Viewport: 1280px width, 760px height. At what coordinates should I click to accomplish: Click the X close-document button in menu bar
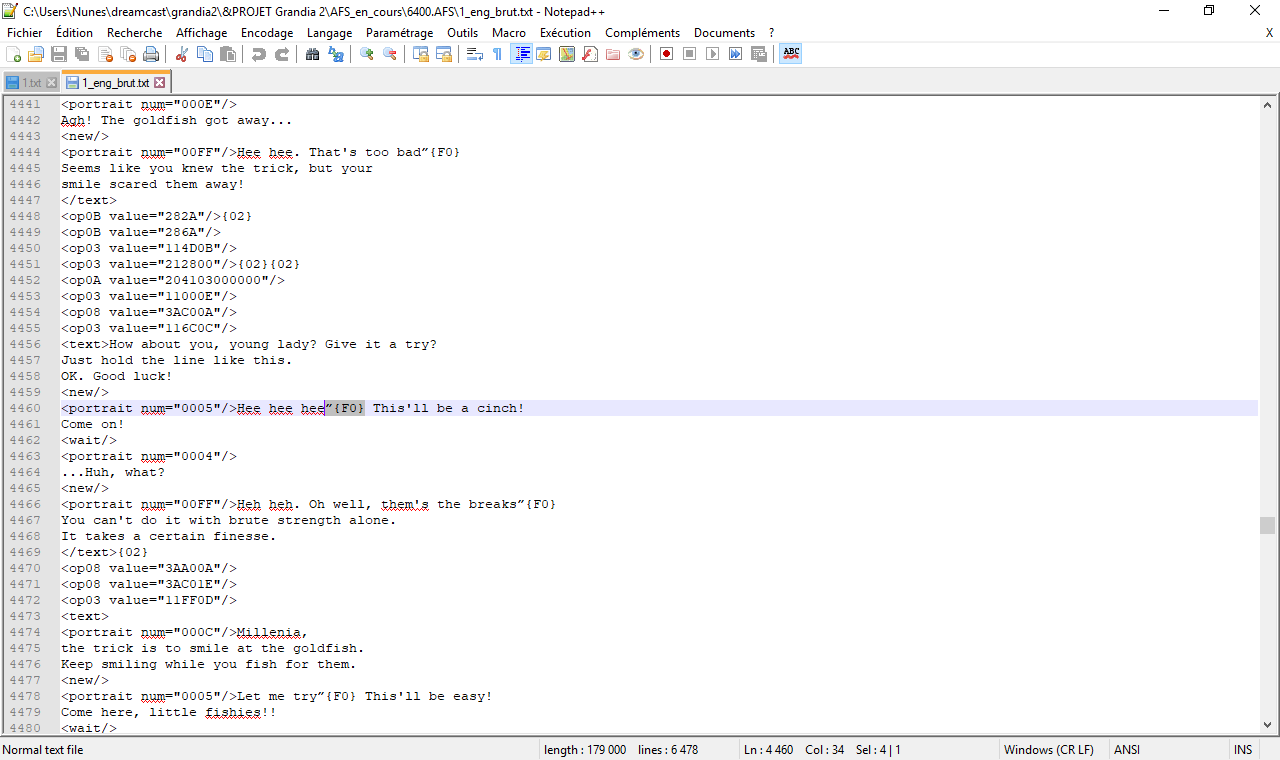tap(1269, 33)
